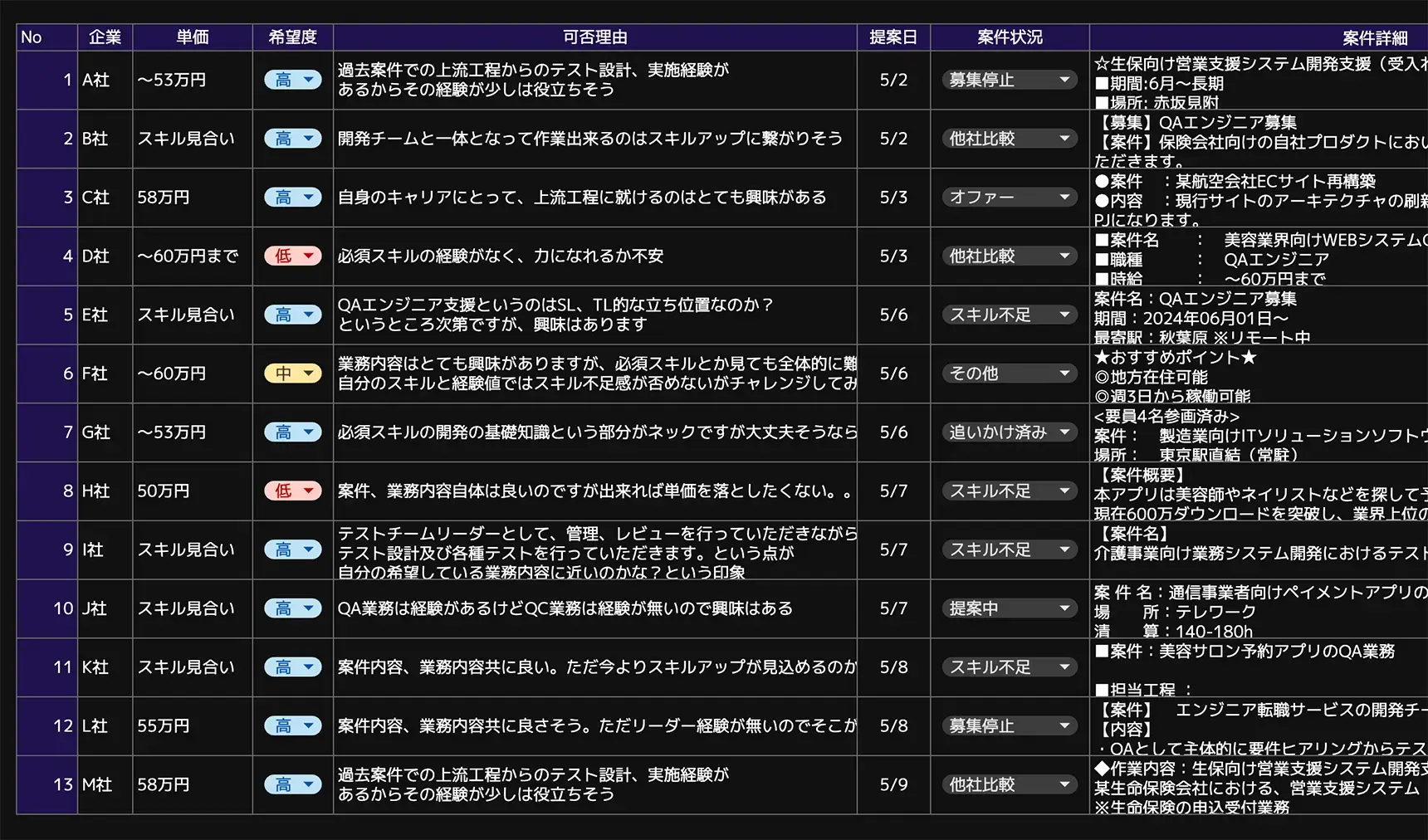Open the 希望度 dropdown for B社

pyautogui.click(x=293, y=139)
